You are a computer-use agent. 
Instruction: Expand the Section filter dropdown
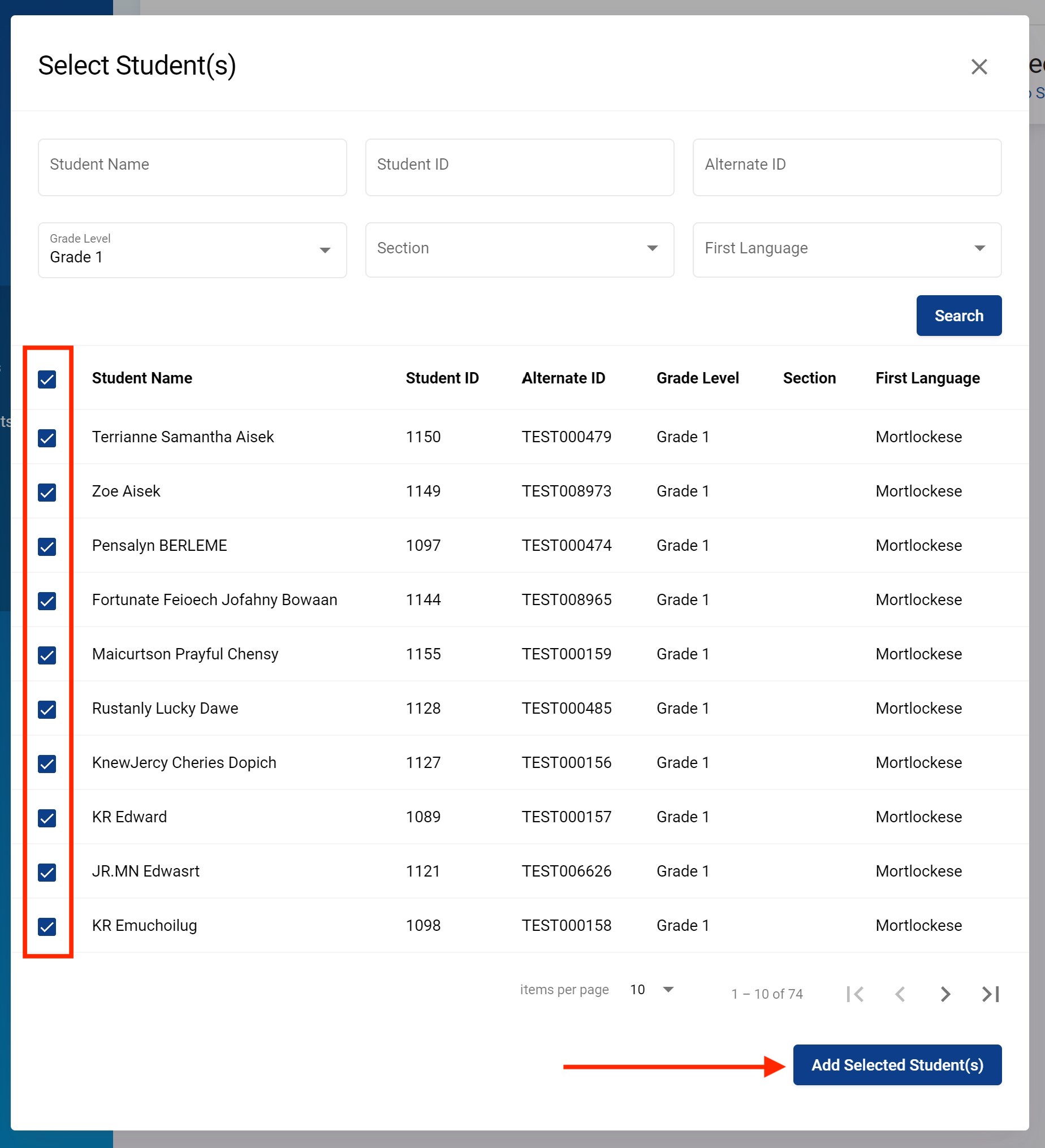519,250
